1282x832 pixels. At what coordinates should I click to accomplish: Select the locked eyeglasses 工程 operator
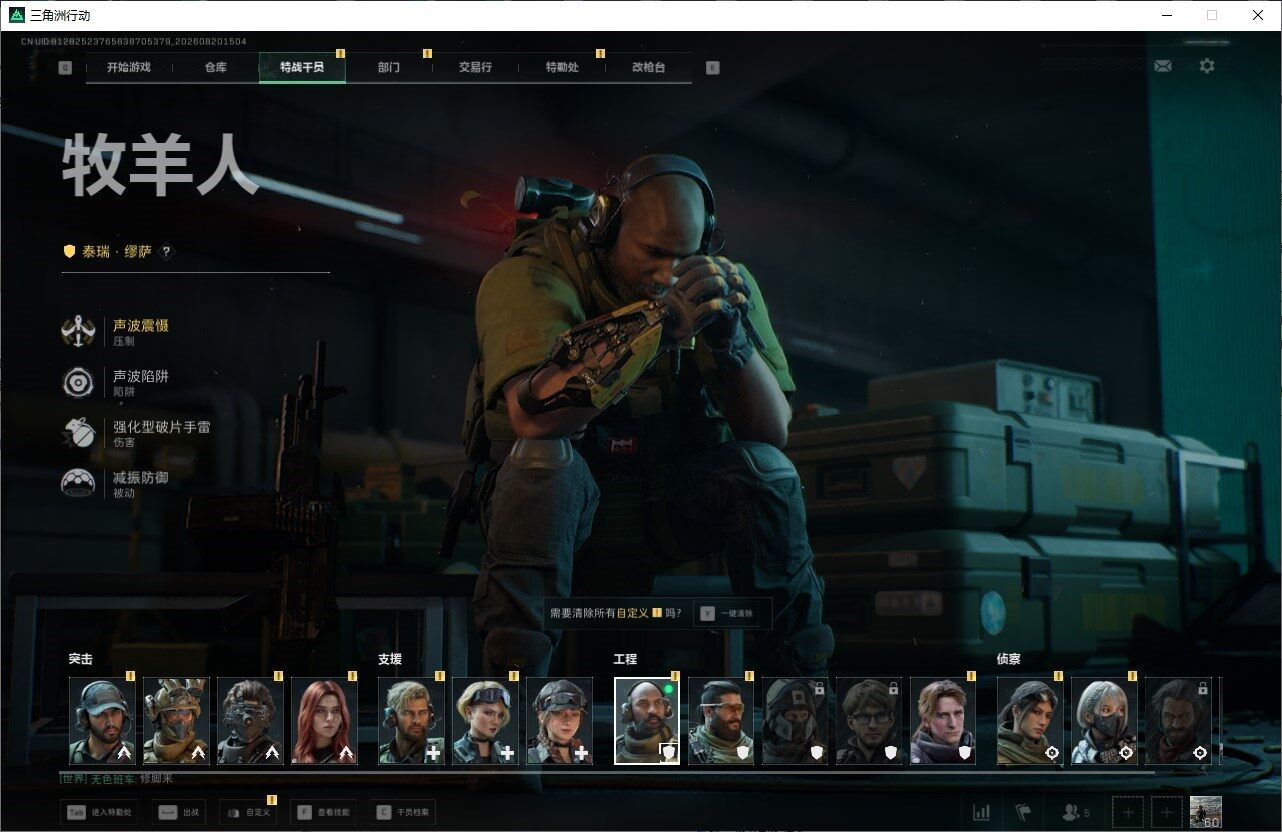(869, 721)
